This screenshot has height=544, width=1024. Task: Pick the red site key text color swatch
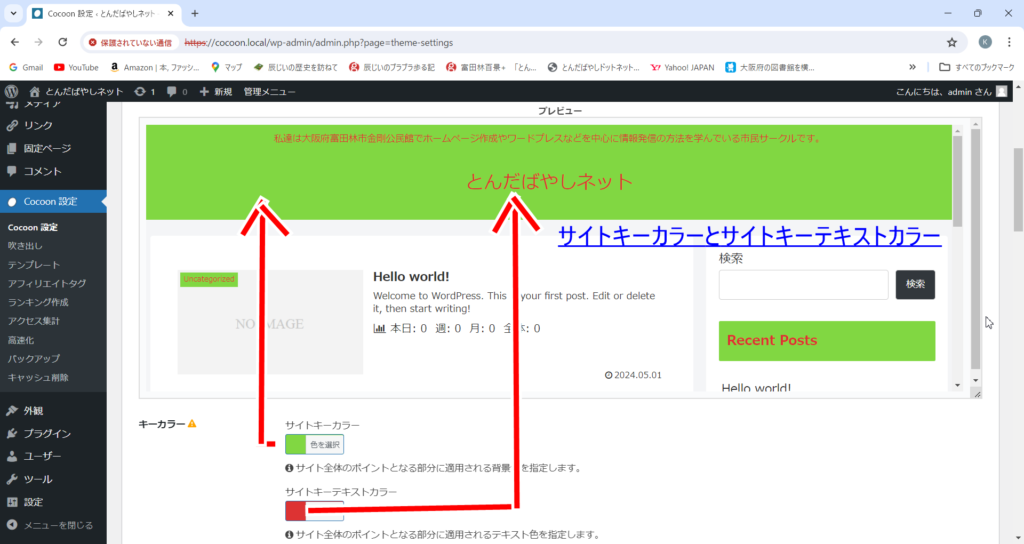(x=296, y=511)
